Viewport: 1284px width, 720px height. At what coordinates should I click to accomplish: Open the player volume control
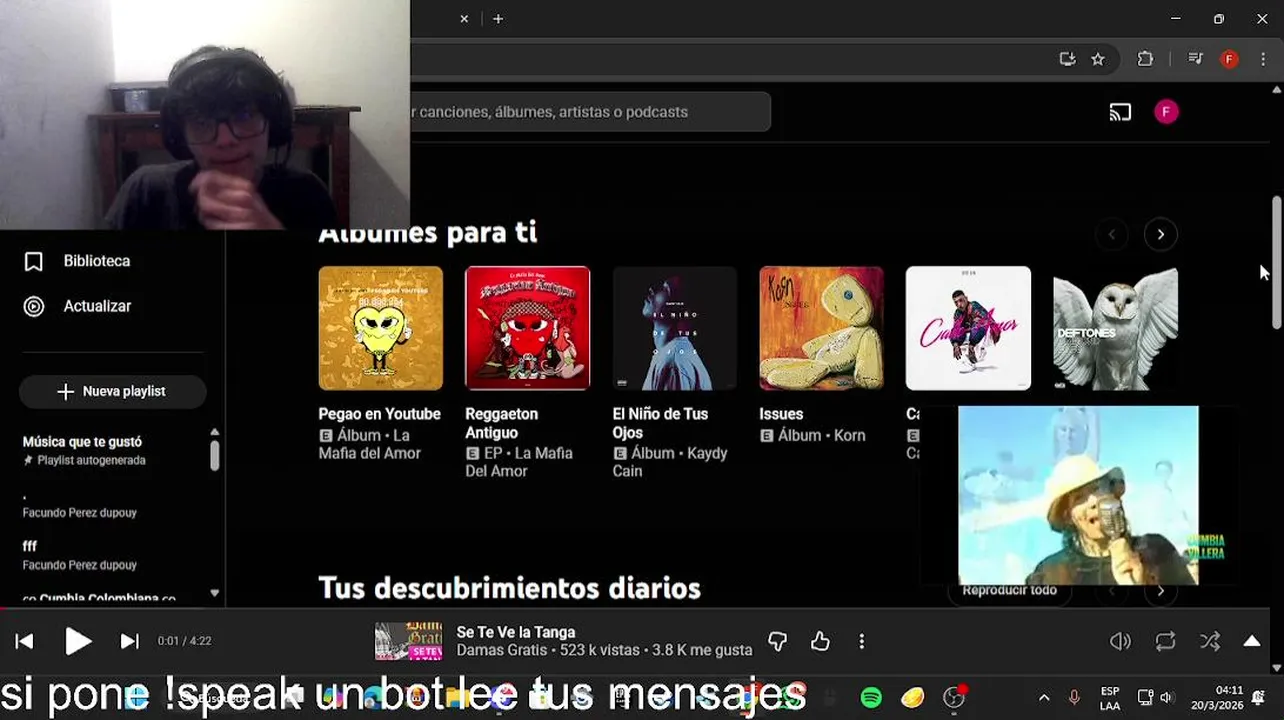click(x=1120, y=642)
